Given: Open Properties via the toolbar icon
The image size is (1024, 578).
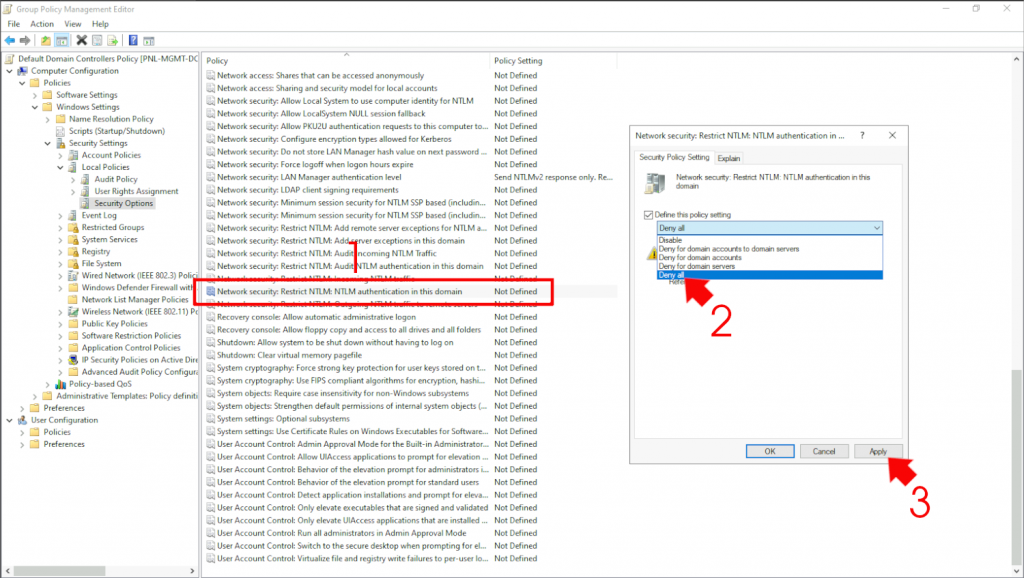Looking at the screenshot, I should pos(96,40).
